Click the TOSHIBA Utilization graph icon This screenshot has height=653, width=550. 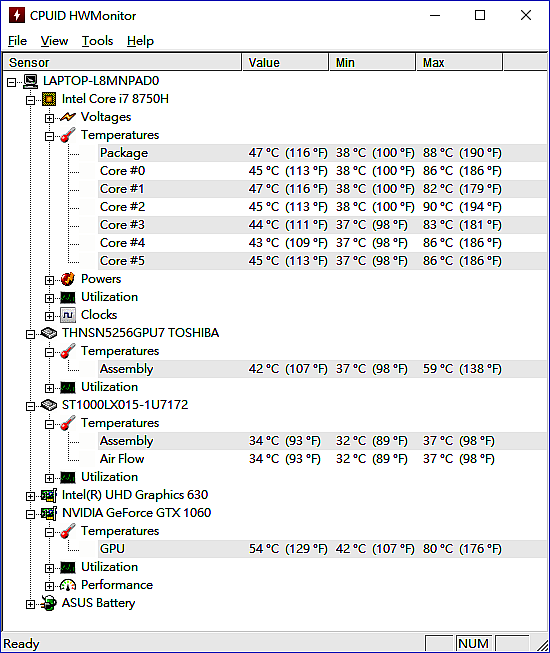click(68, 387)
